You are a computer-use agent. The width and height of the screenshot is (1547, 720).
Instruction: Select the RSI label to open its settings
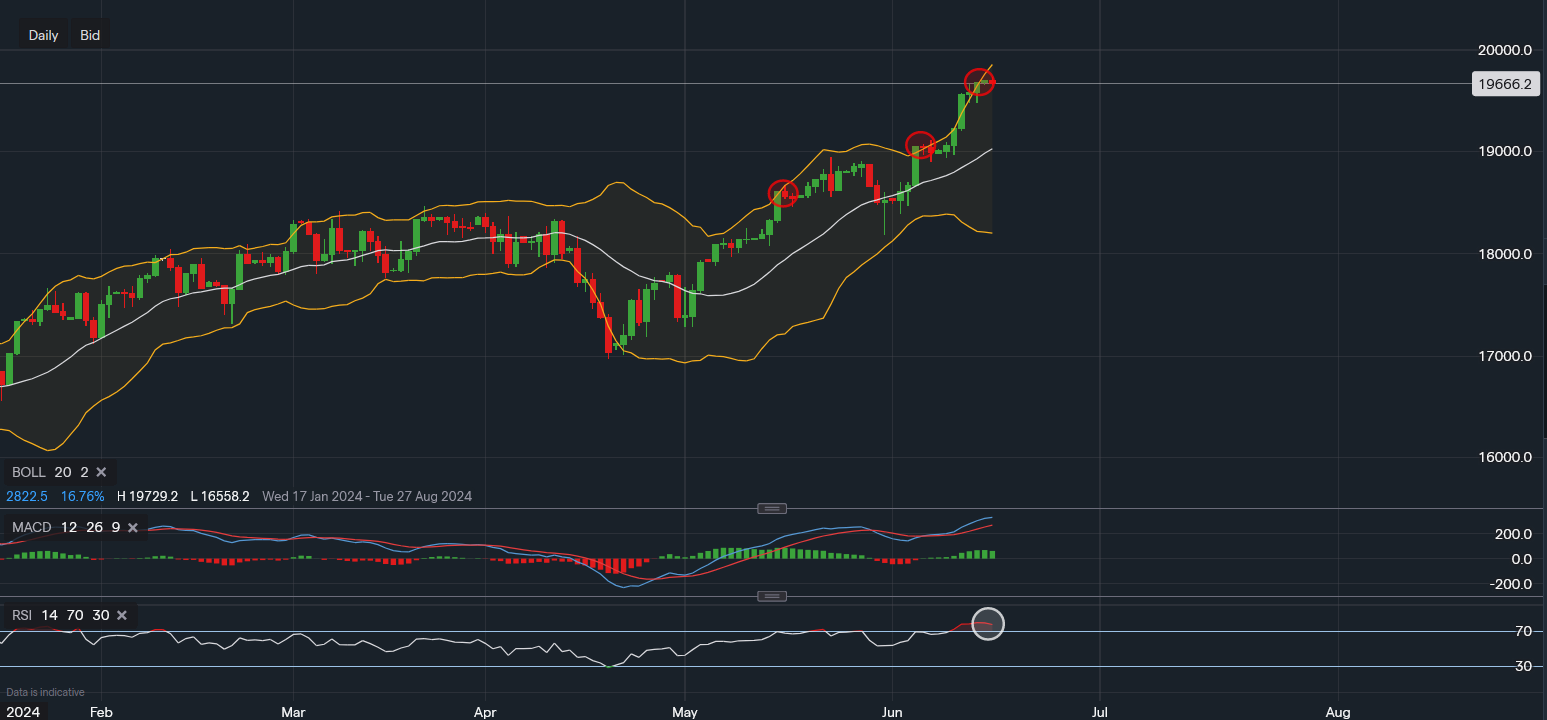coord(20,615)
